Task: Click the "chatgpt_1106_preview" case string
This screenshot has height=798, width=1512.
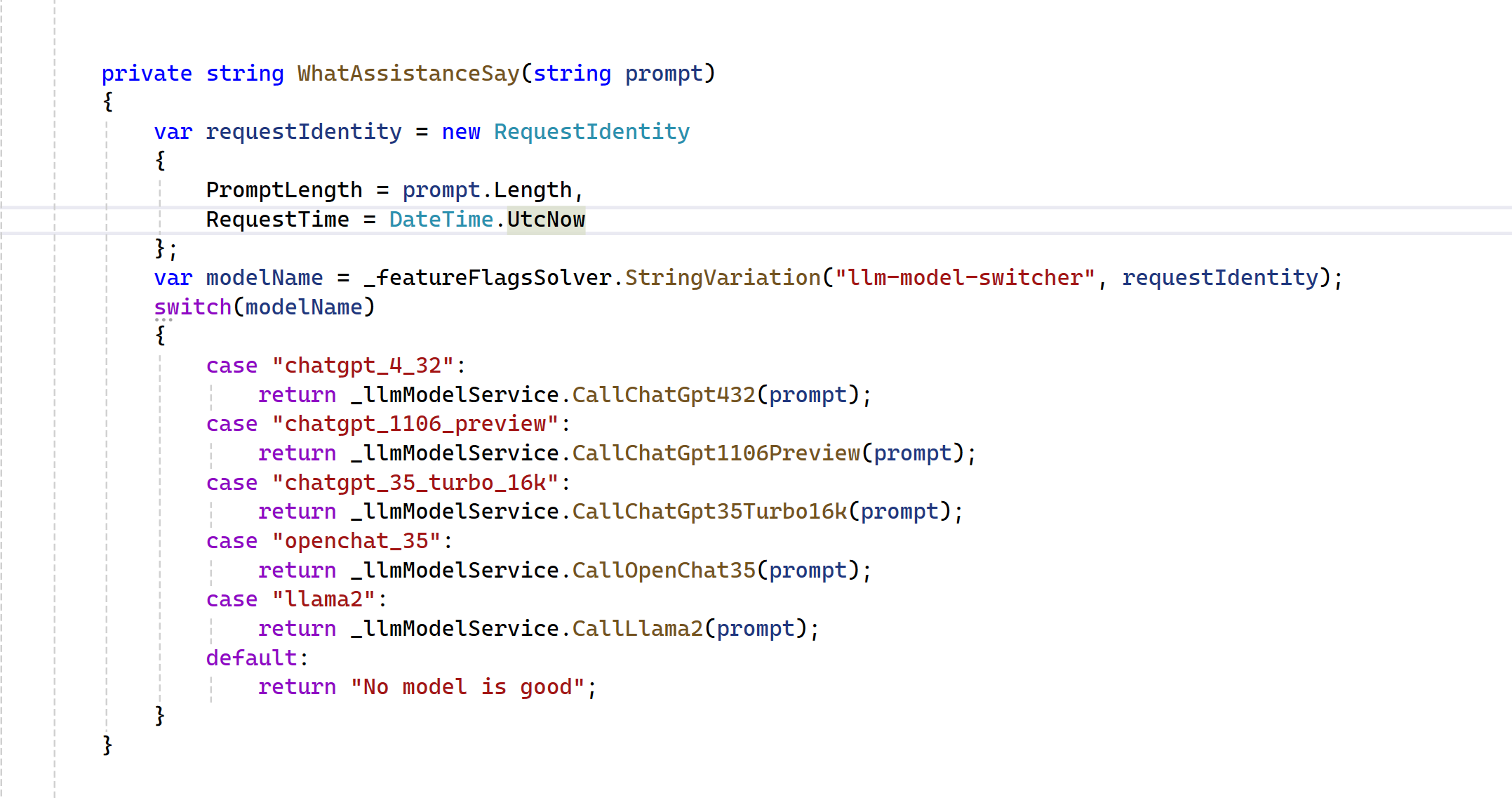Action: pyautogui.click(x=415, y=424)
